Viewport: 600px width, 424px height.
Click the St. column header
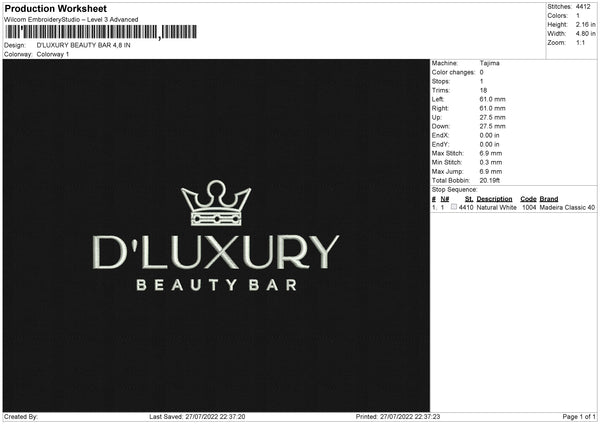(x=469, y=199)
